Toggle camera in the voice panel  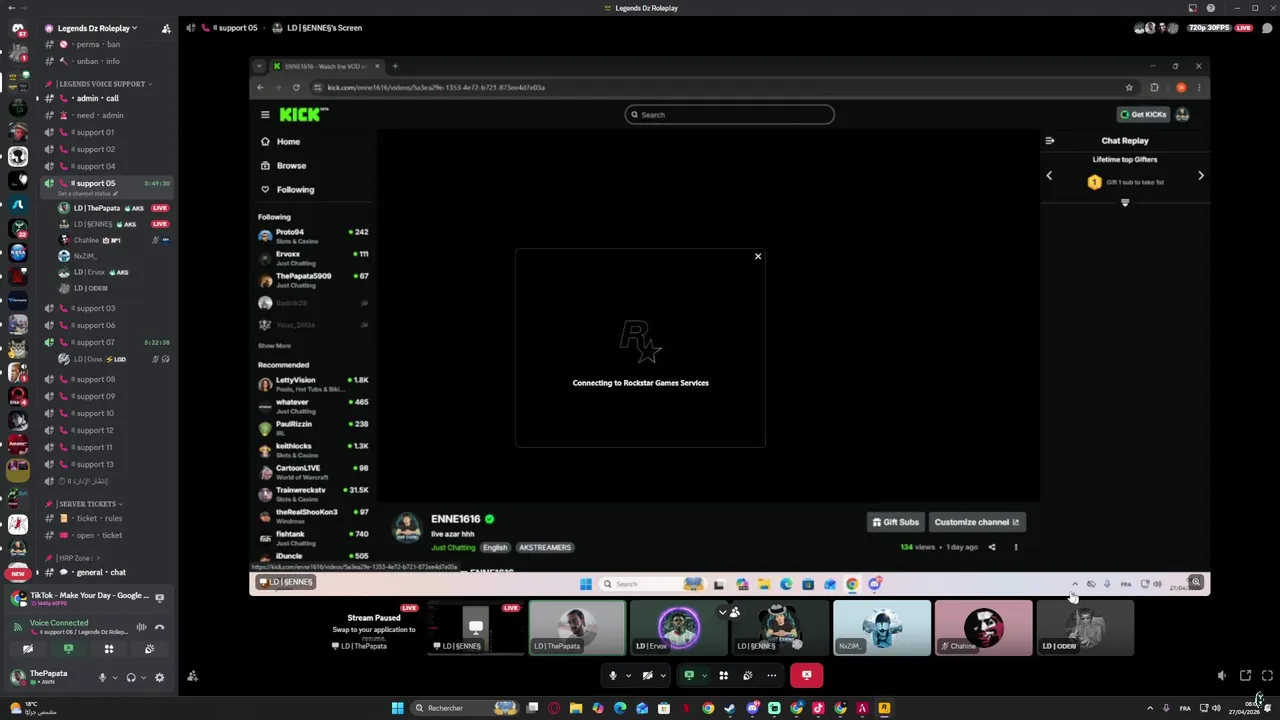click(x=28, y=649)
